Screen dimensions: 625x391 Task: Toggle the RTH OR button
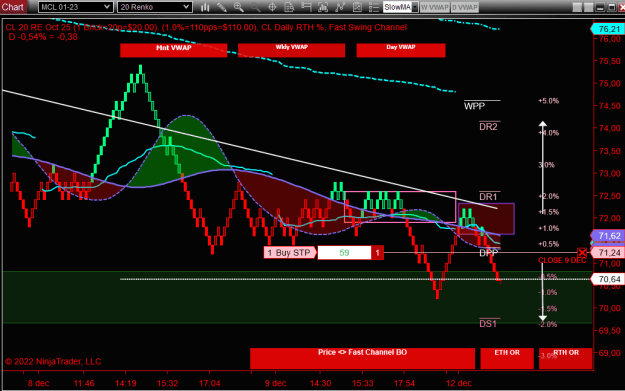[x=565, y=358]
